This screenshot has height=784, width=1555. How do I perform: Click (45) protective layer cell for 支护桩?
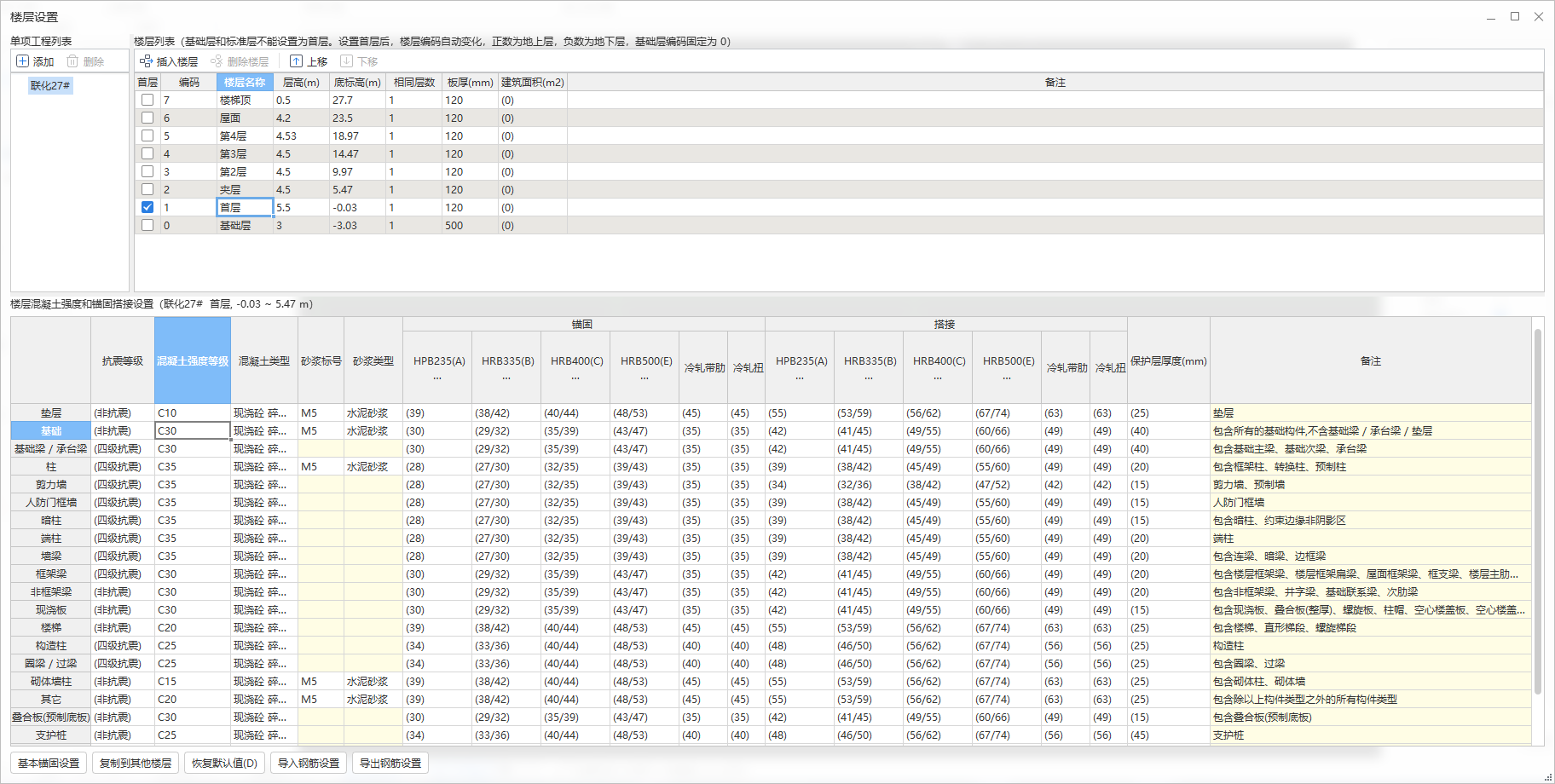coord(1169,735)
